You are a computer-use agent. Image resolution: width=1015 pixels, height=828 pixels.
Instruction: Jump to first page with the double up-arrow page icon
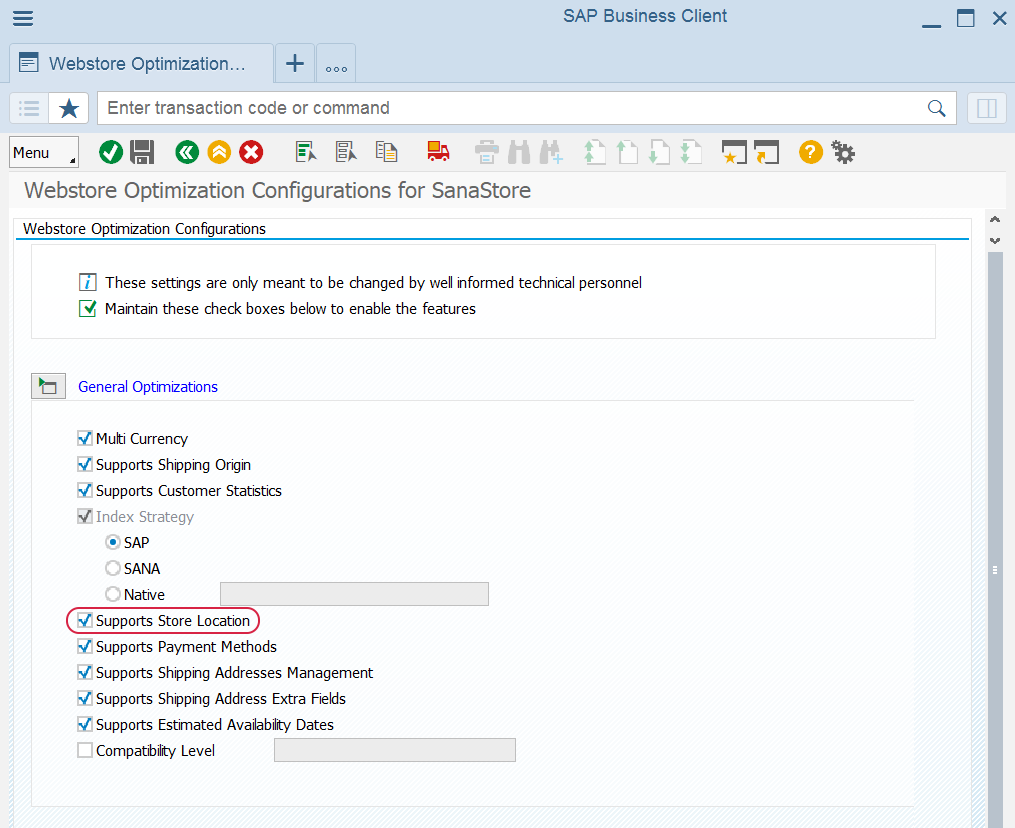pyautogui.click(x=594, y=153)
